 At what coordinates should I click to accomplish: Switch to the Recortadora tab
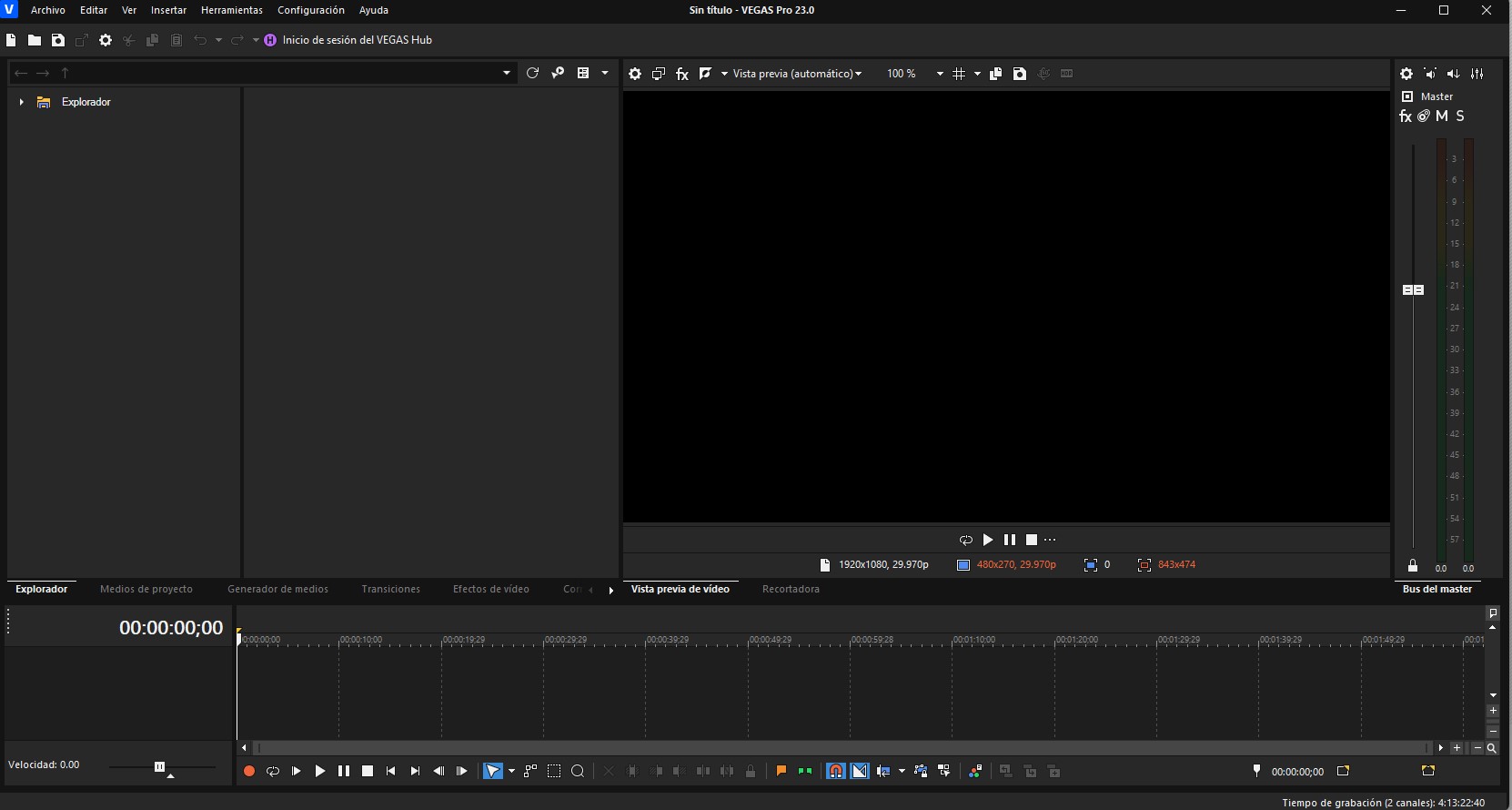tap(791, 589)
